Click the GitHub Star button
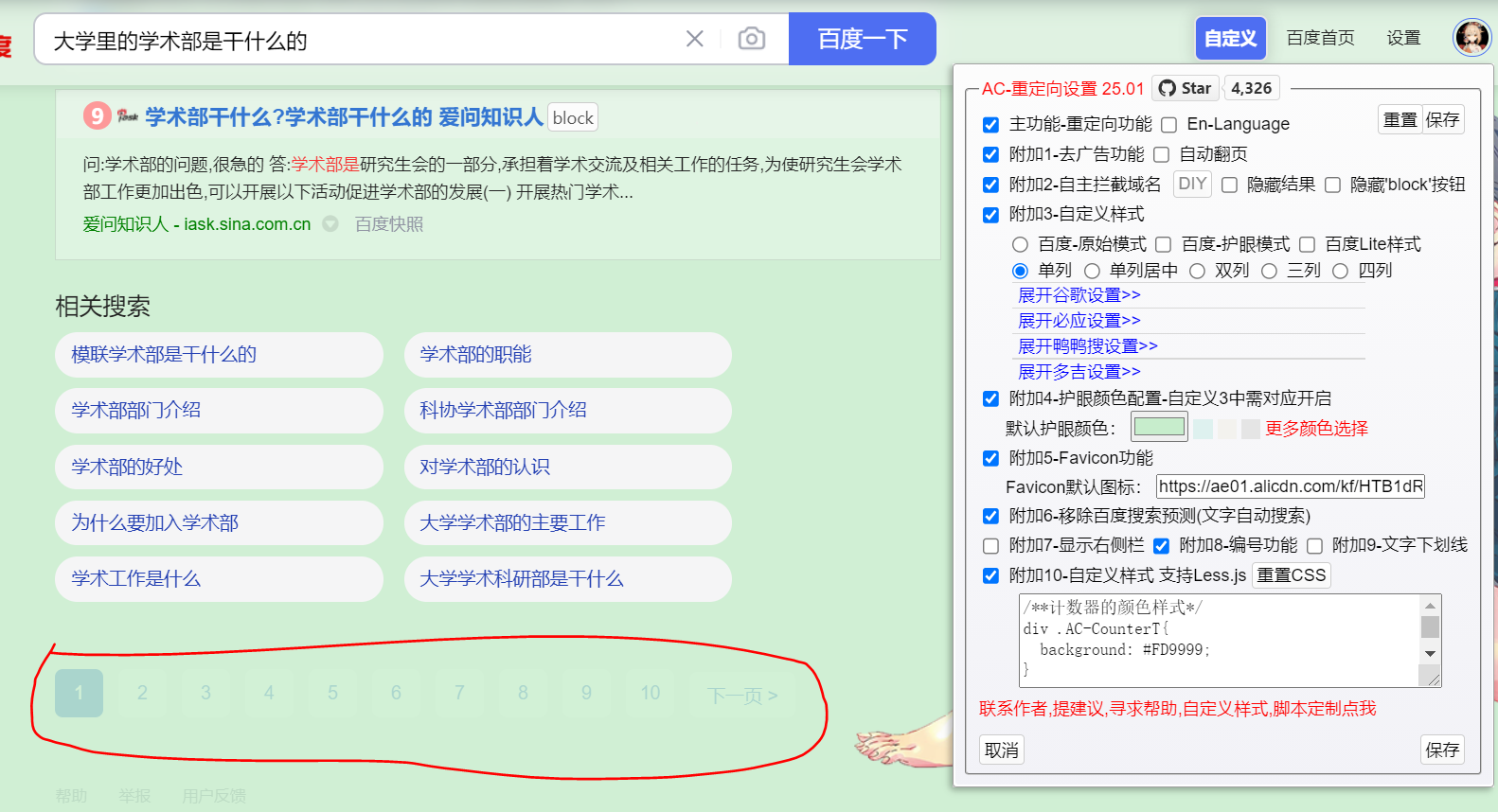 pyautogui.click(x=1185, y=88)
